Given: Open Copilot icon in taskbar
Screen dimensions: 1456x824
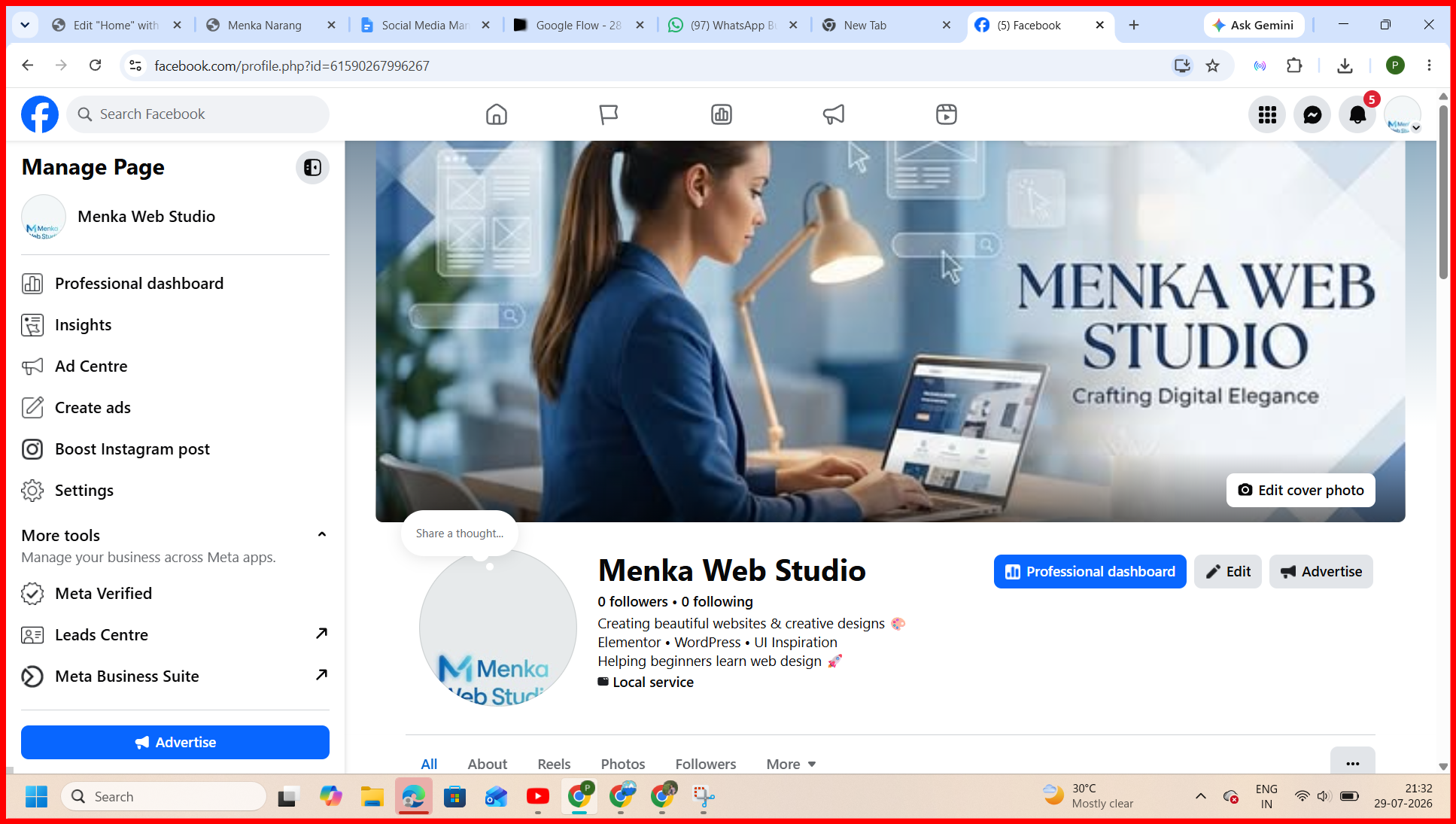Looking at the screenshot, I should 330,796.
